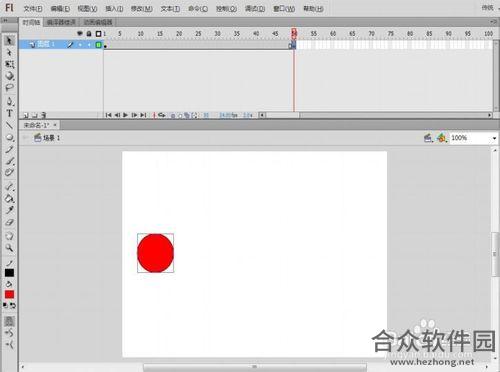This screenshot has height=372, width=500.
Task: Select the Subselection tool
Action: click(9, 52)
